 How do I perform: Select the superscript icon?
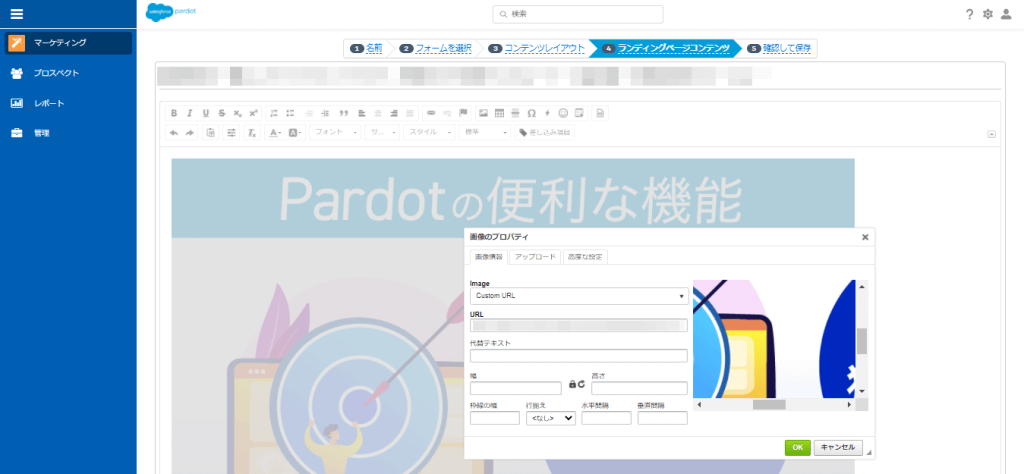pos(254,113)
